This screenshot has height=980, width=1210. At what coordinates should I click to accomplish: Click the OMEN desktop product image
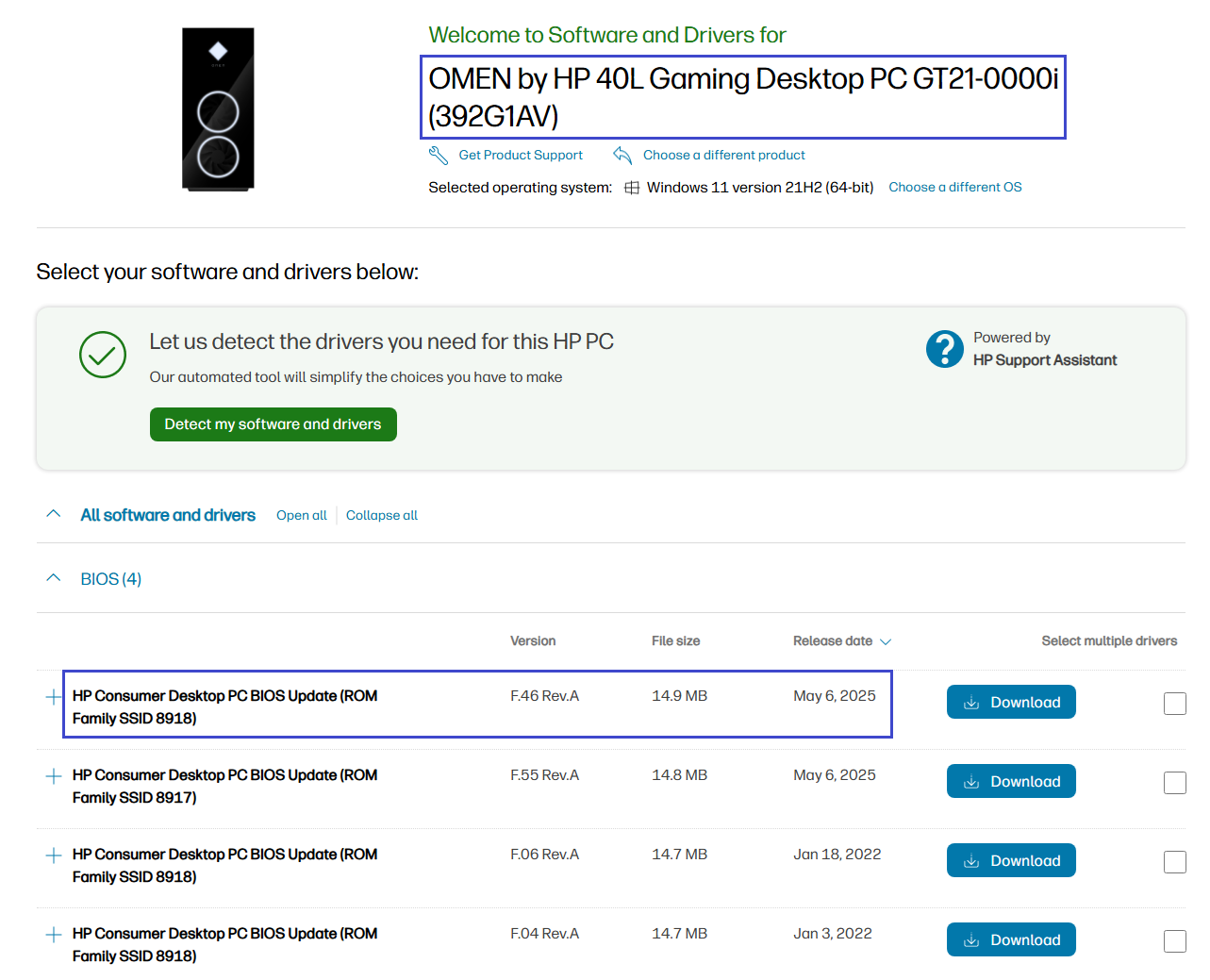[218, 109]
